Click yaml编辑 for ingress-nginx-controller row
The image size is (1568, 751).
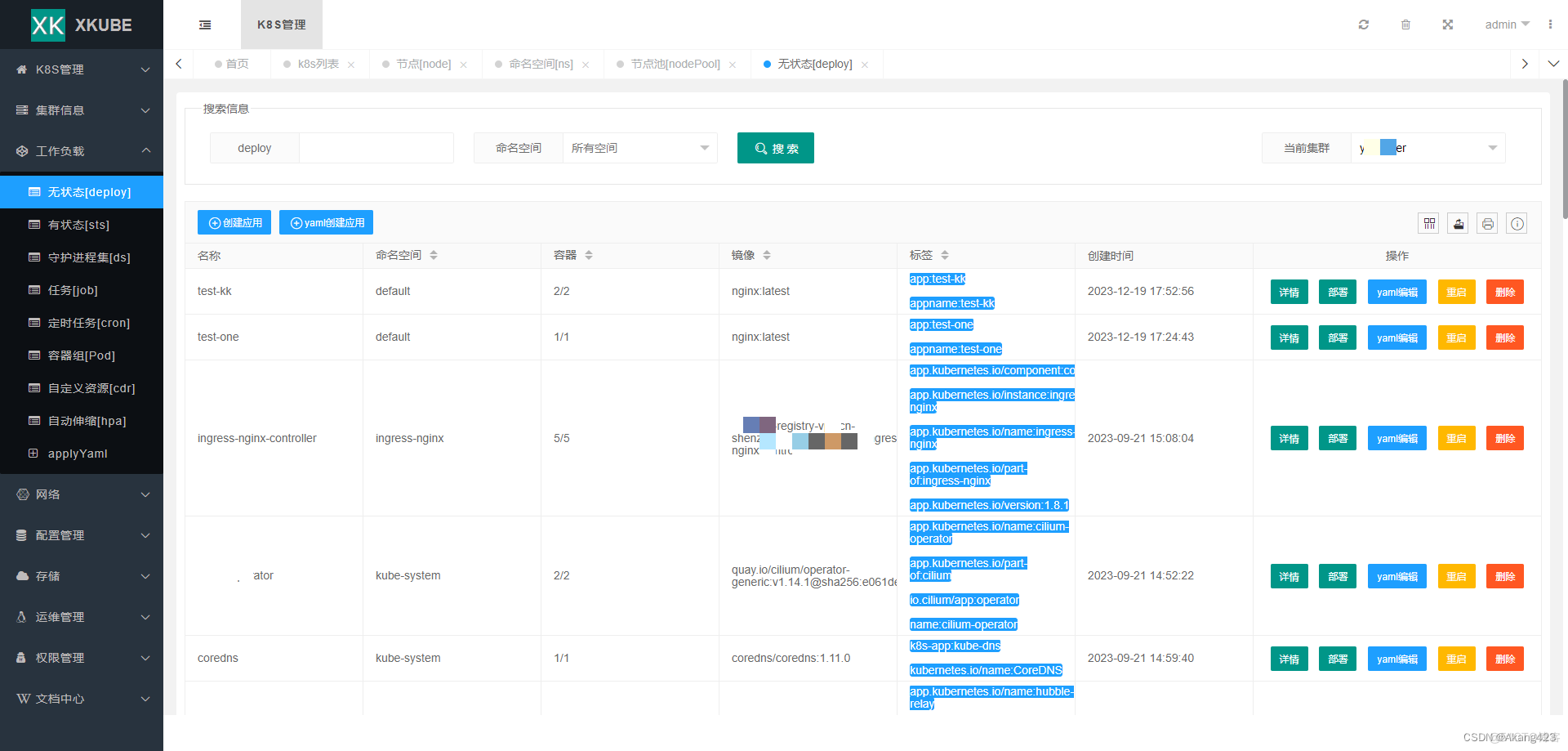click(1397, 438)
